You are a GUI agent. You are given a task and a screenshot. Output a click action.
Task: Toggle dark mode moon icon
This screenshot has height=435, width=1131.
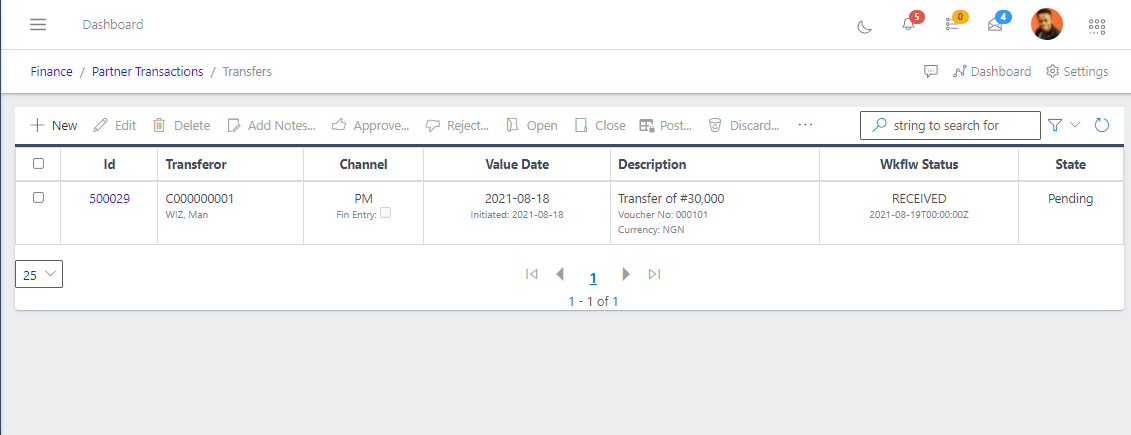864,27
